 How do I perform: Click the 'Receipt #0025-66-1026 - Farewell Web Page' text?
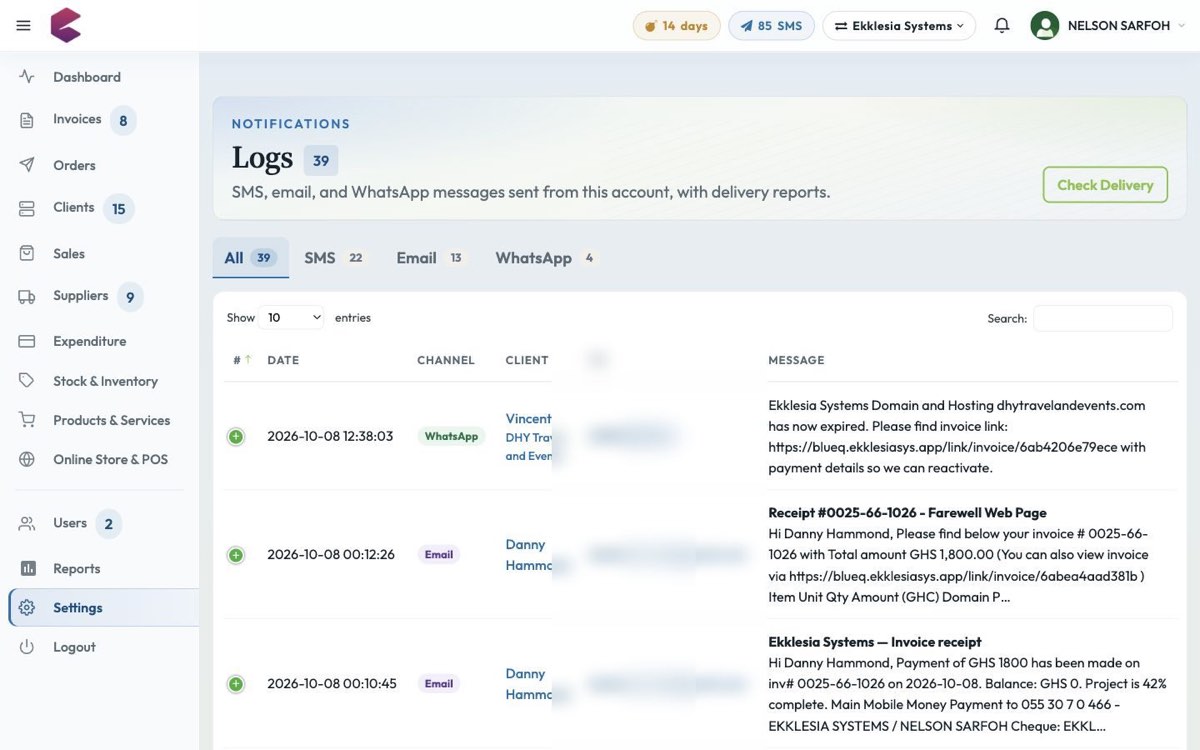click(x=907, y=513)
